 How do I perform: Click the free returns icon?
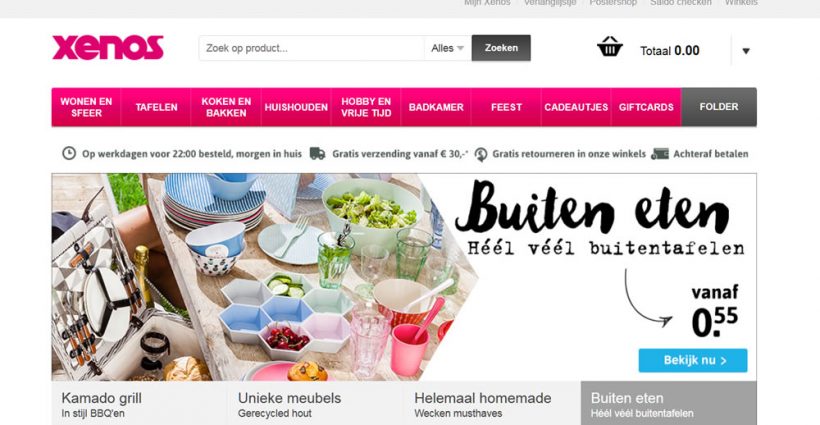click(x=481, y=154)
